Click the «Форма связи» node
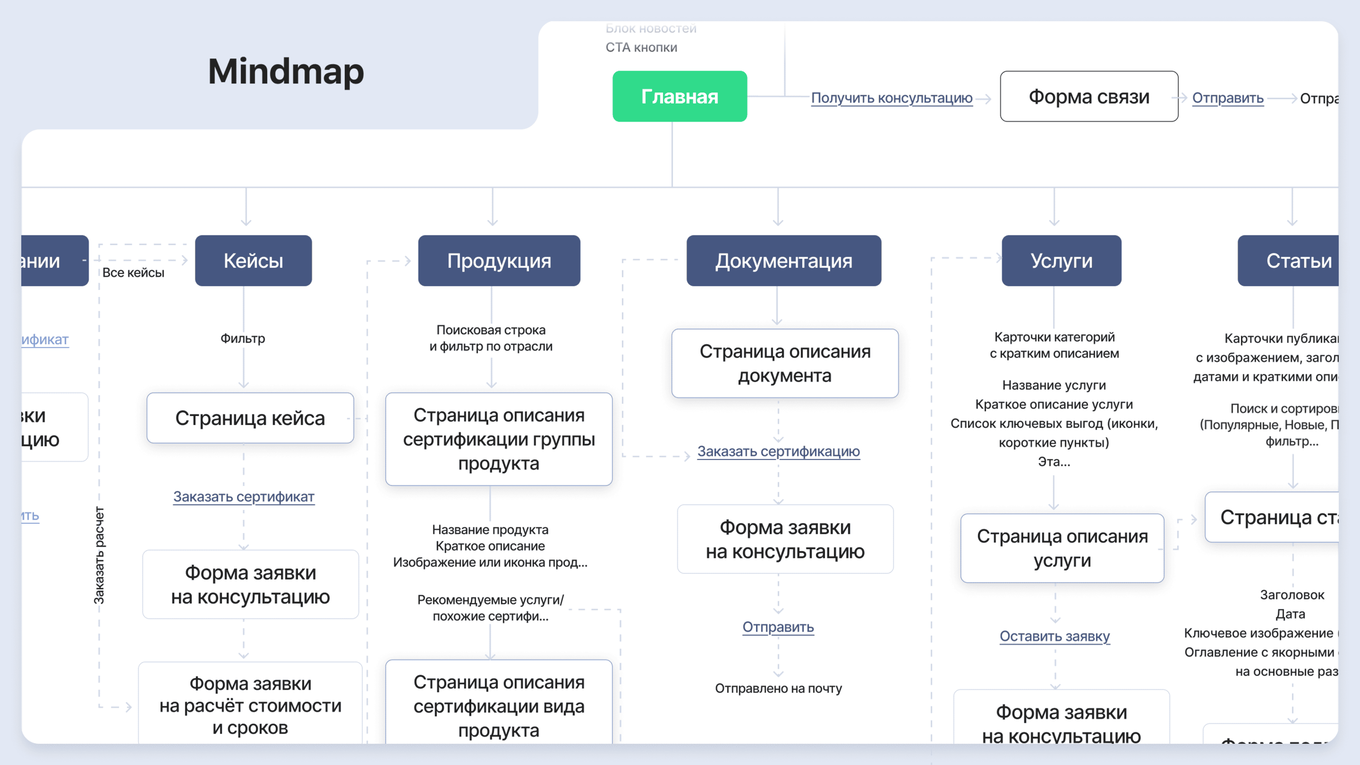This screenshot has width=1360, height=765. pos(1089,96)
